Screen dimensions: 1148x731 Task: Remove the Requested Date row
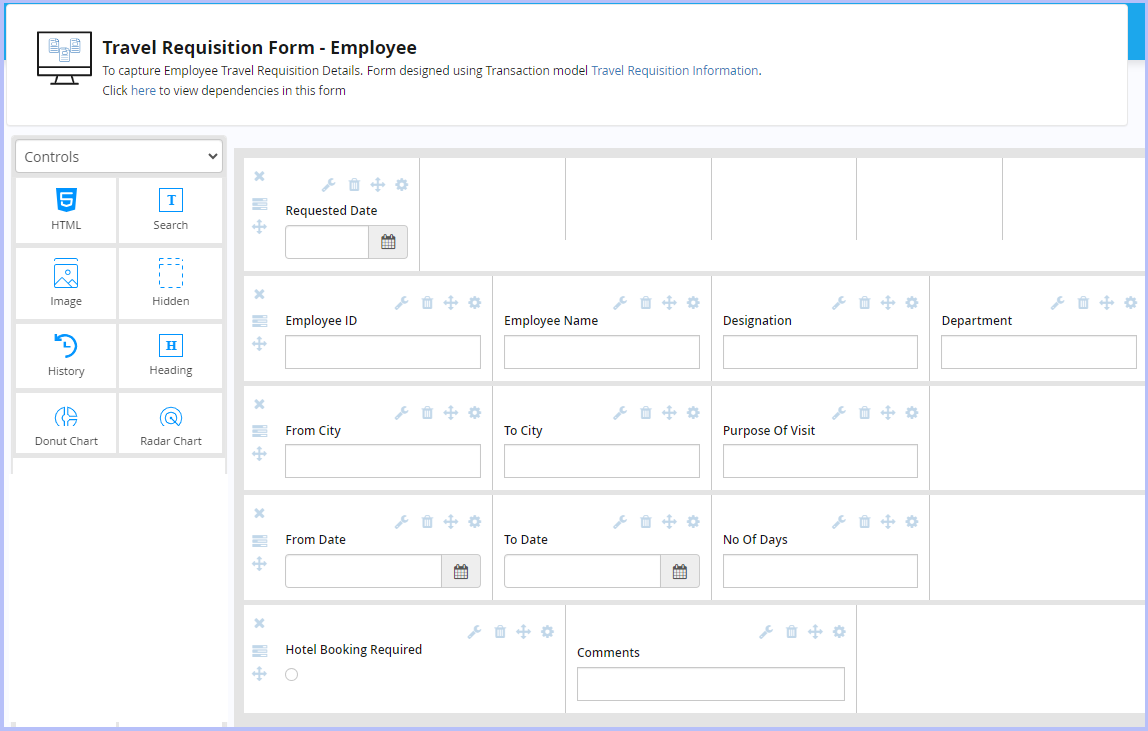click(259, 176)
